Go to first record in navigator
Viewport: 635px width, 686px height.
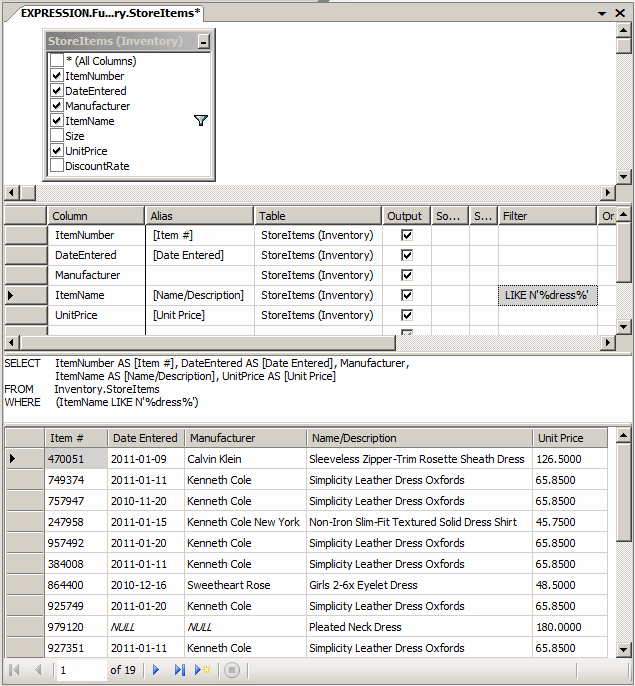14,669
